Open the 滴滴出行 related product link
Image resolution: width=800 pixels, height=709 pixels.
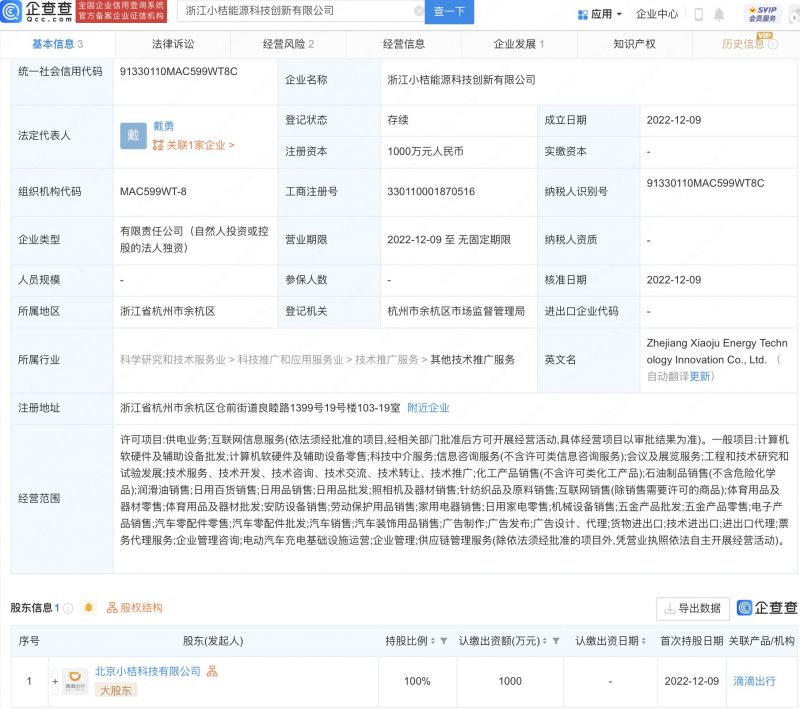point(754,681)
